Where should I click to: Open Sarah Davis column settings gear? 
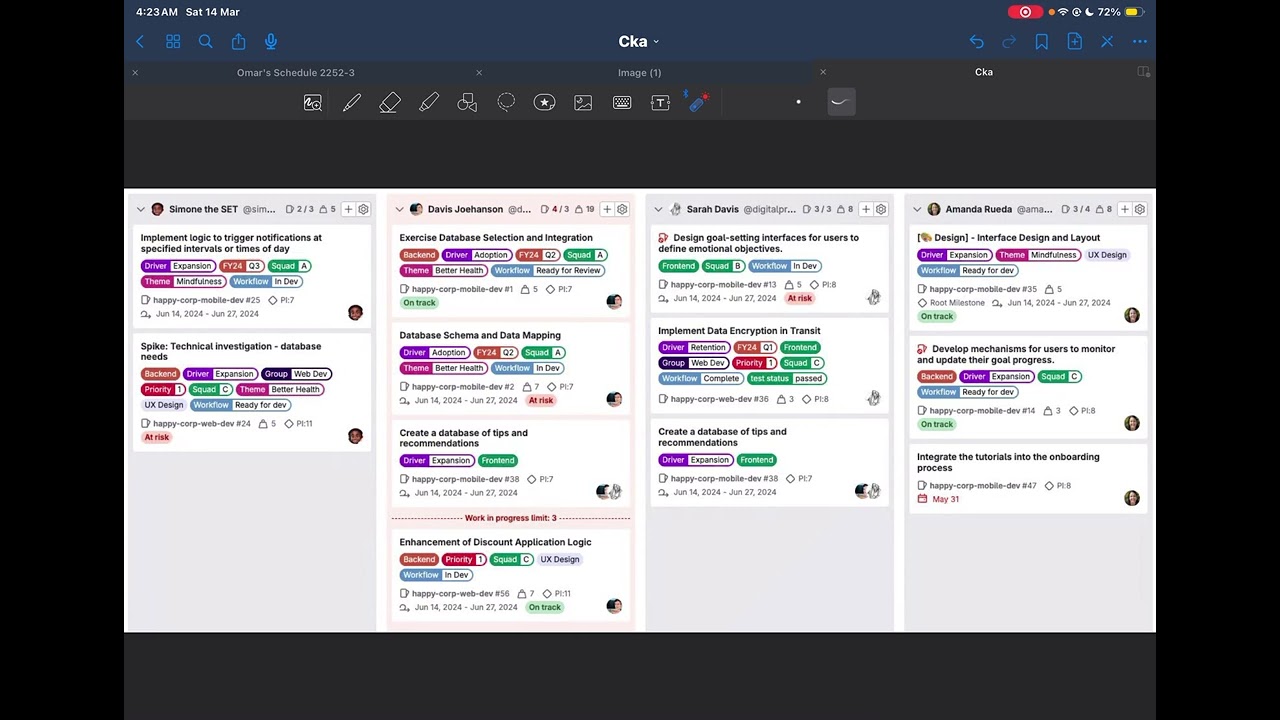point(881,209)
